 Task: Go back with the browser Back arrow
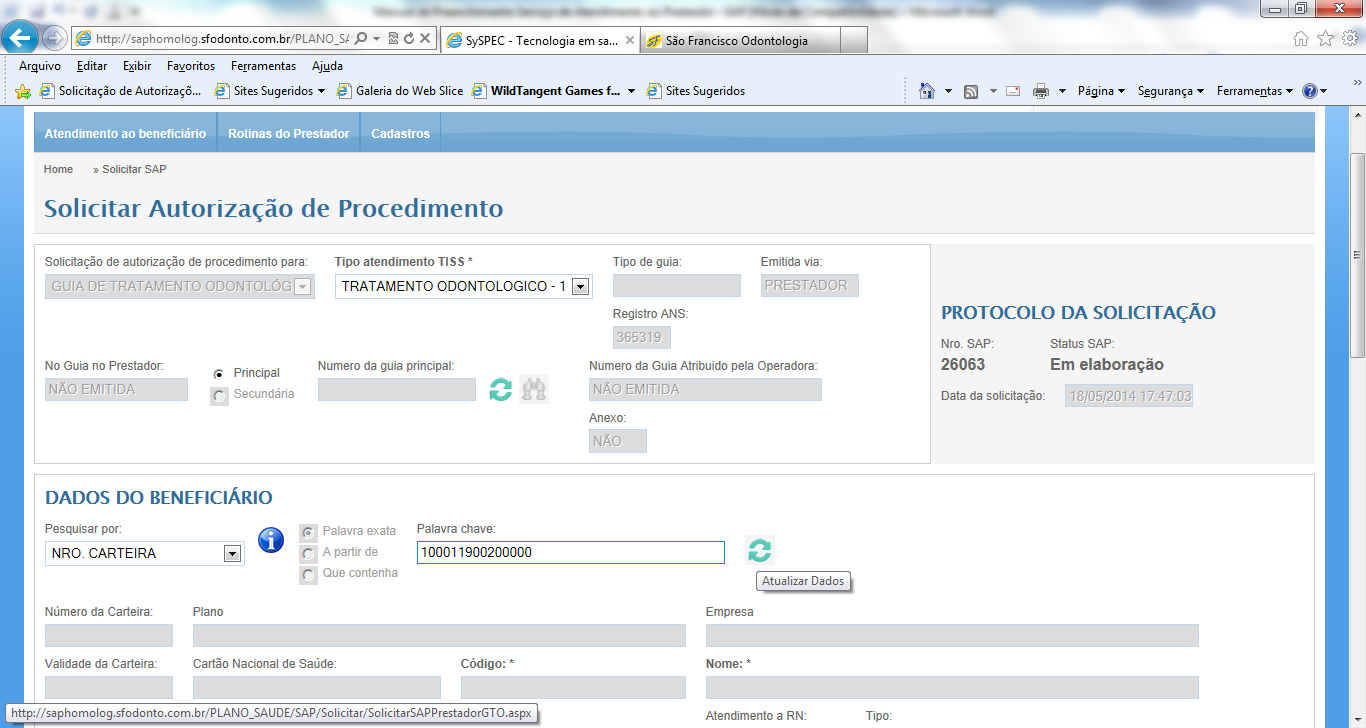21,38
